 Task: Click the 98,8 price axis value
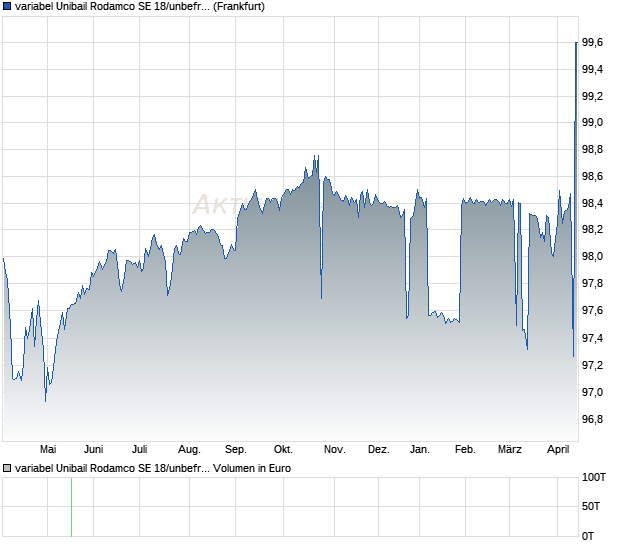(593, 149)
